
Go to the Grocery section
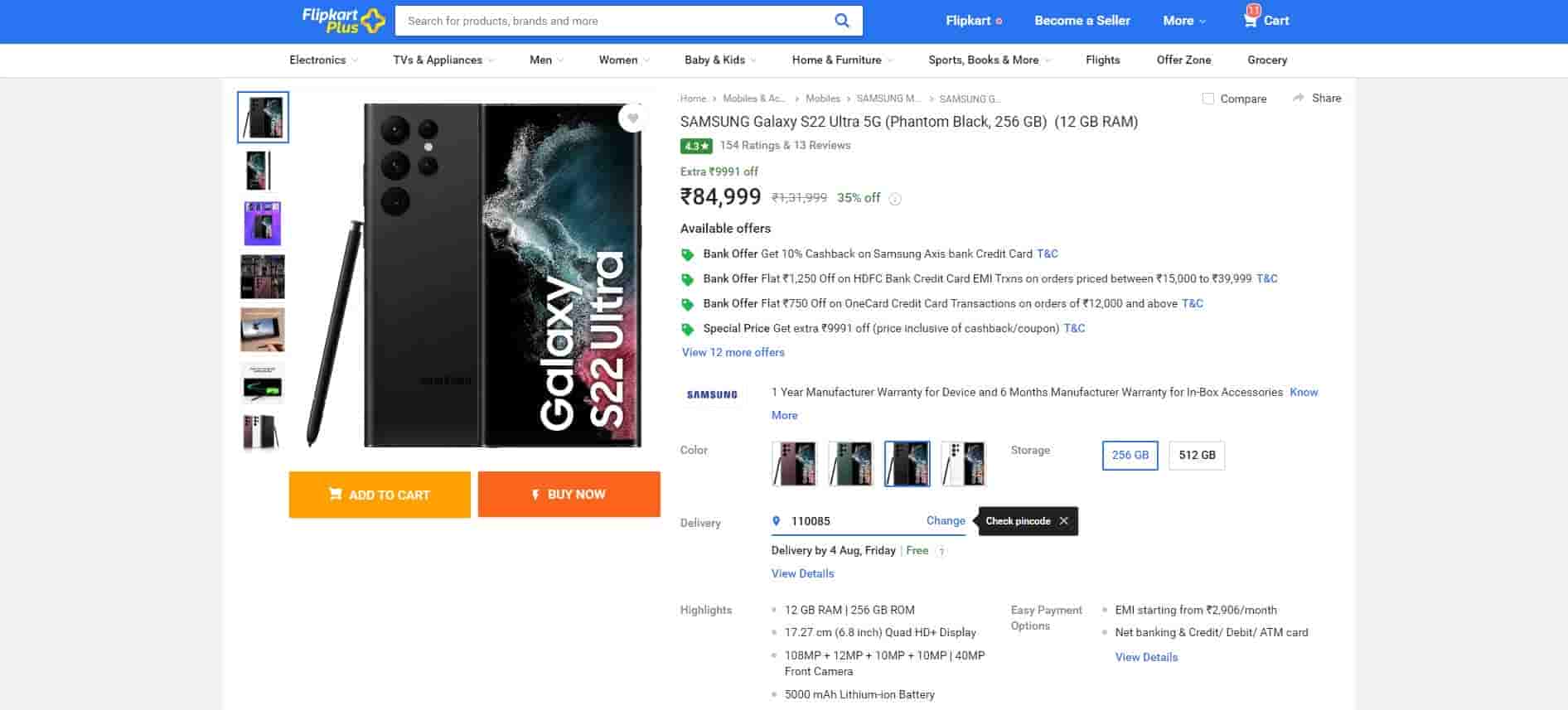[1266, 60]
